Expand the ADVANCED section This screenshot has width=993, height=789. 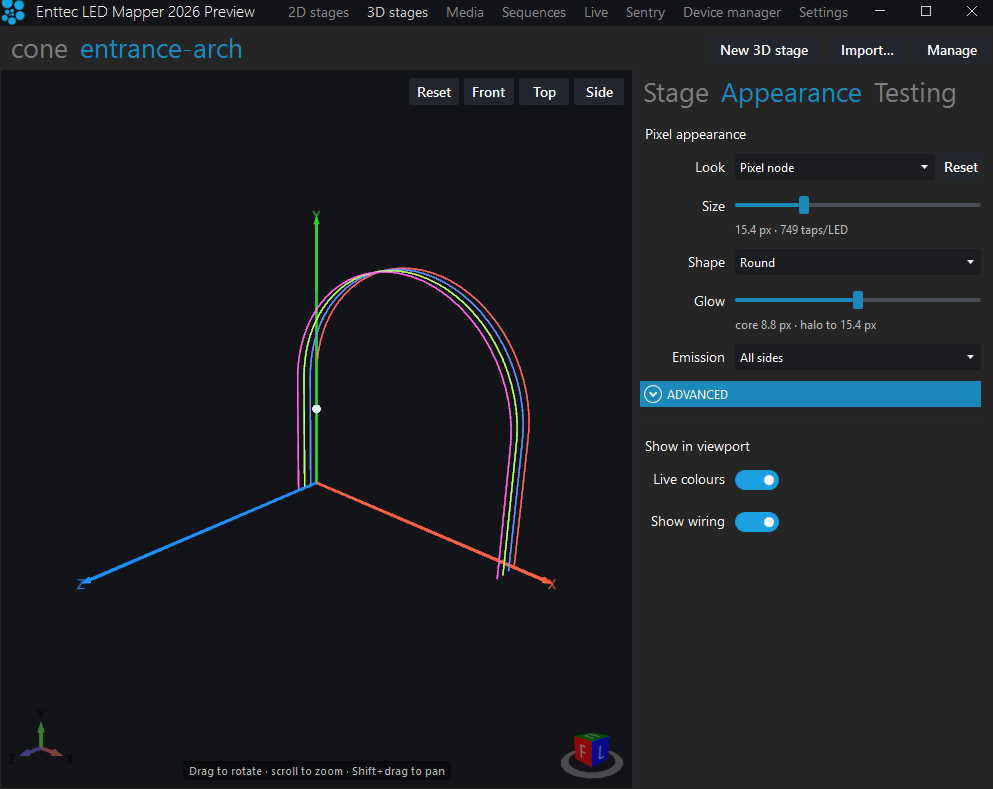[x=810, y=394]
